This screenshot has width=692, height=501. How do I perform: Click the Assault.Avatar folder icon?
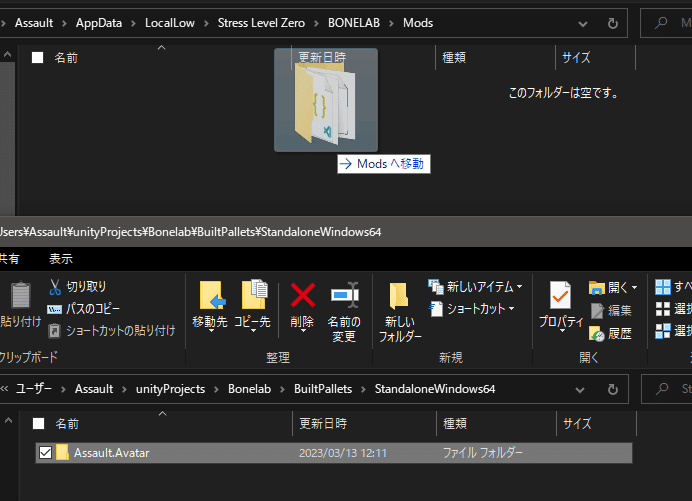(62, 452)
